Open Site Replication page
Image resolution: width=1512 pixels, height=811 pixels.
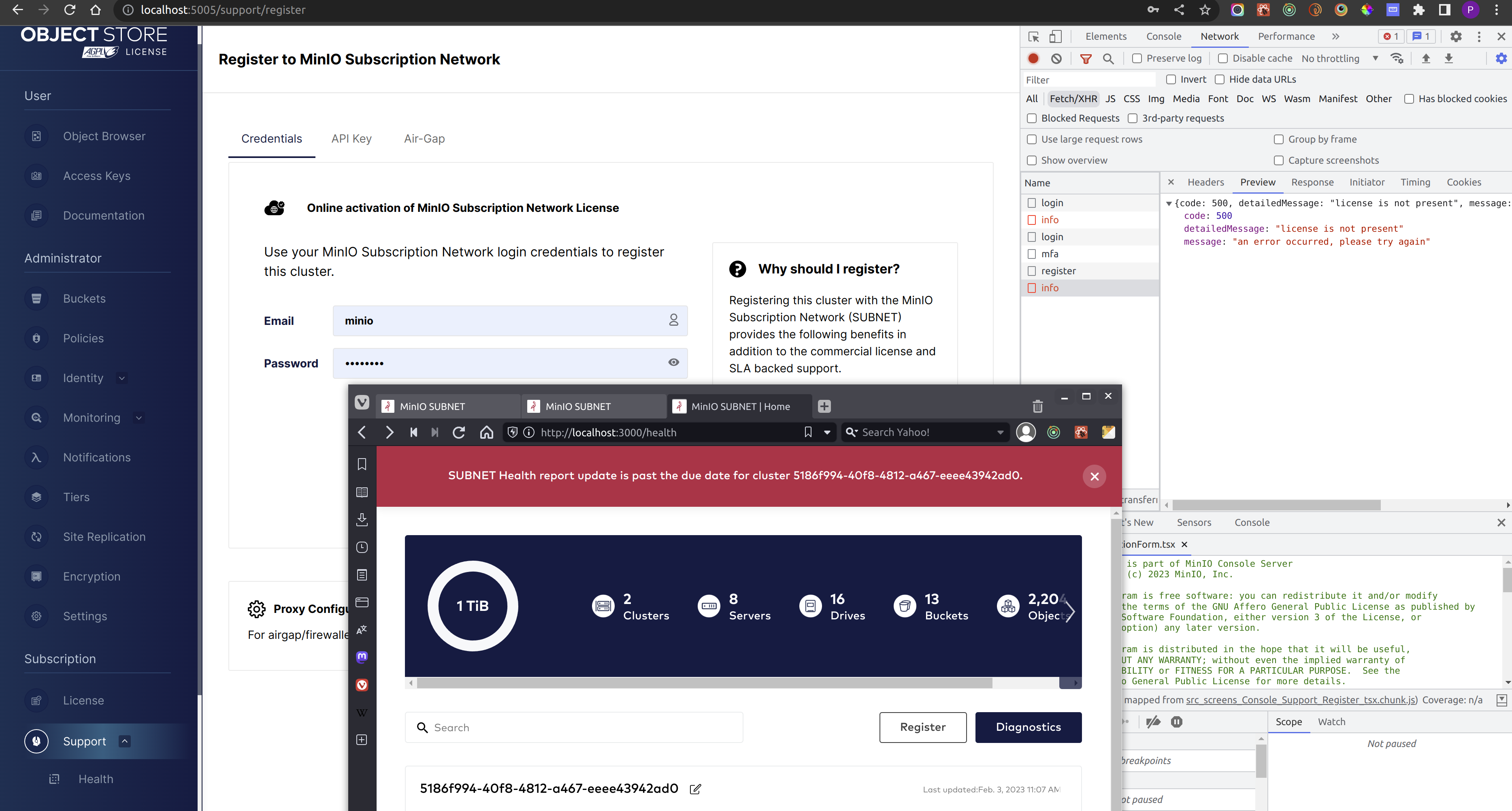[104, 537]
